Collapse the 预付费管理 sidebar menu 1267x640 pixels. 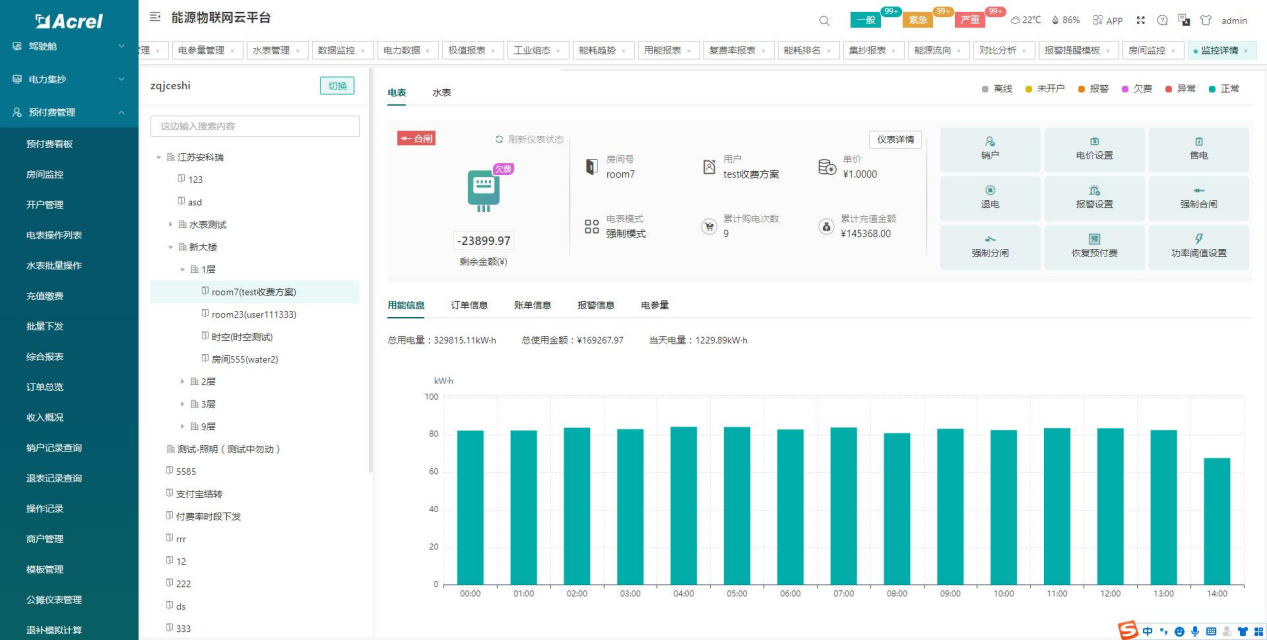pos(69,112)
